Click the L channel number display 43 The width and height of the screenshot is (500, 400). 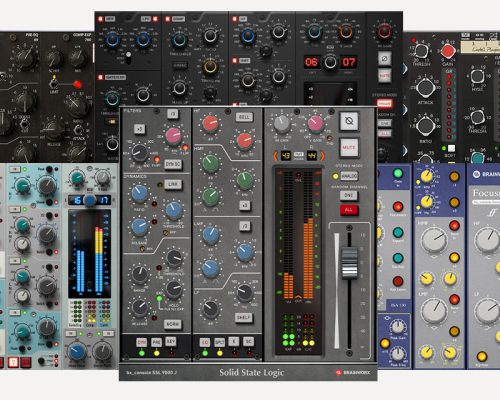(x=286, y=155)
